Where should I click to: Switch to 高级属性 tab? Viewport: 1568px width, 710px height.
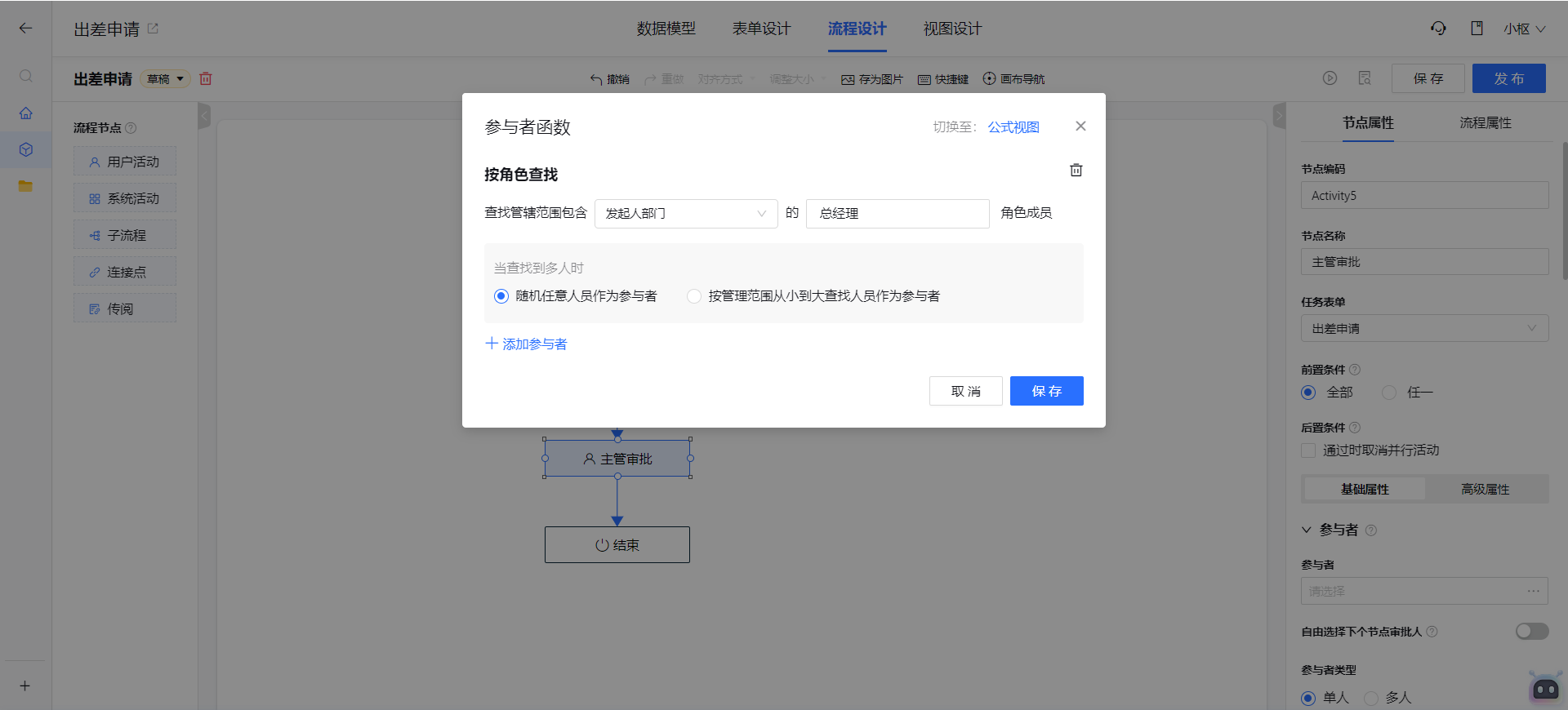point(1486,489)
